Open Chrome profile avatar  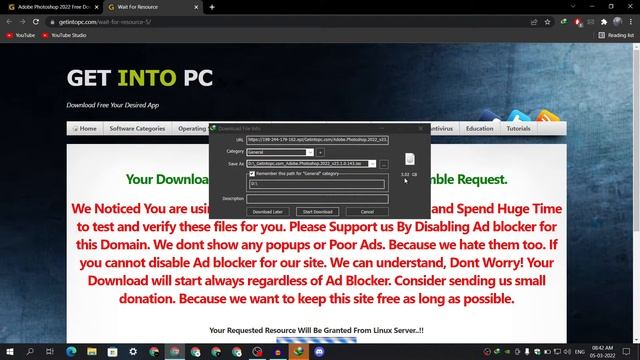[x=618, y=22]
